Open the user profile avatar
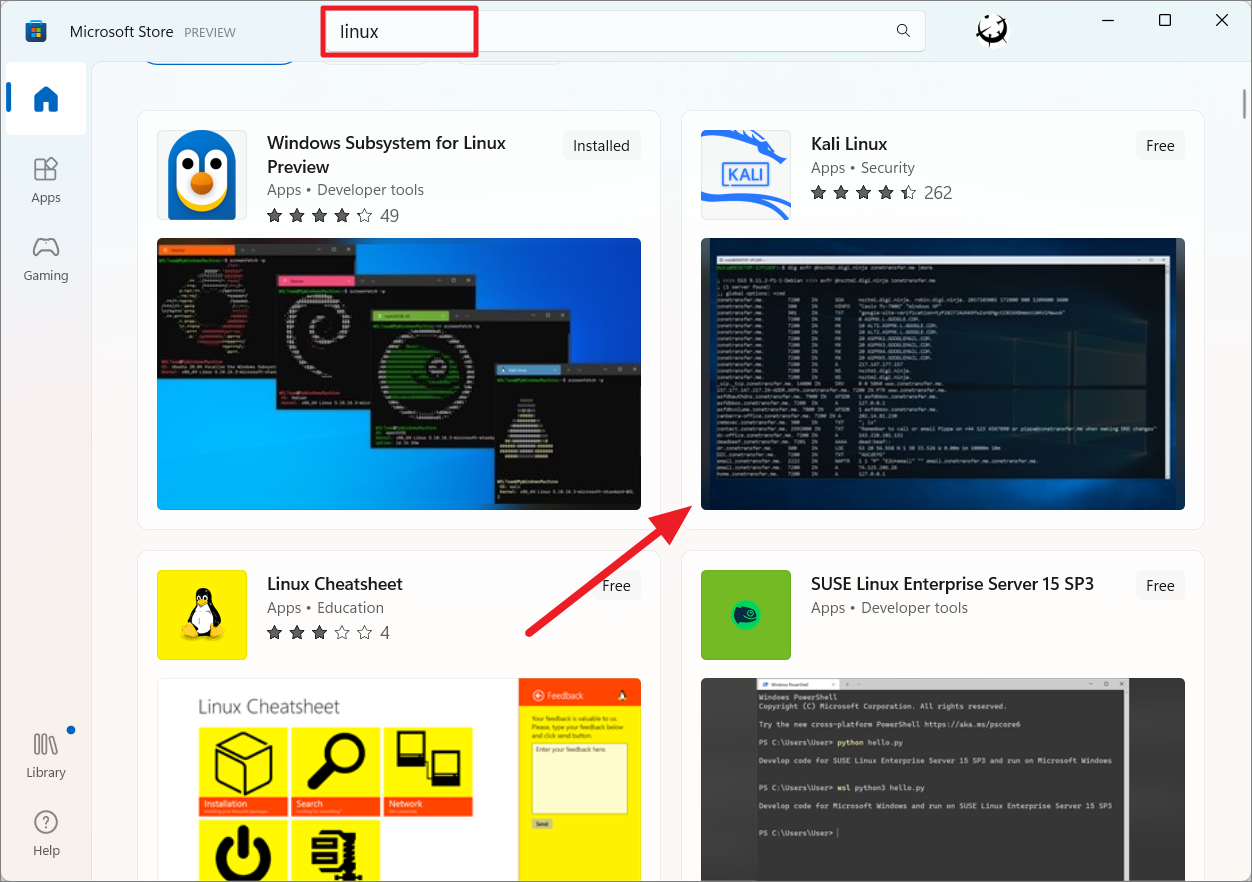 [x=992, y=31]
